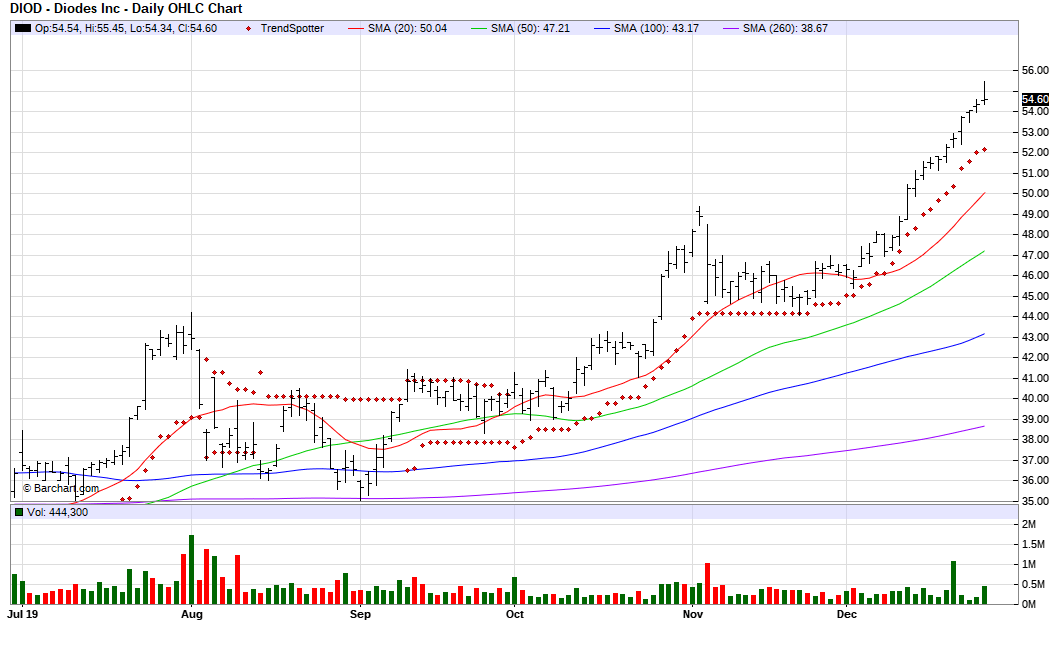Click the black OHLC legend swatch icon
The width and height of the screenshot is (1060, 645).
[22, 30]
